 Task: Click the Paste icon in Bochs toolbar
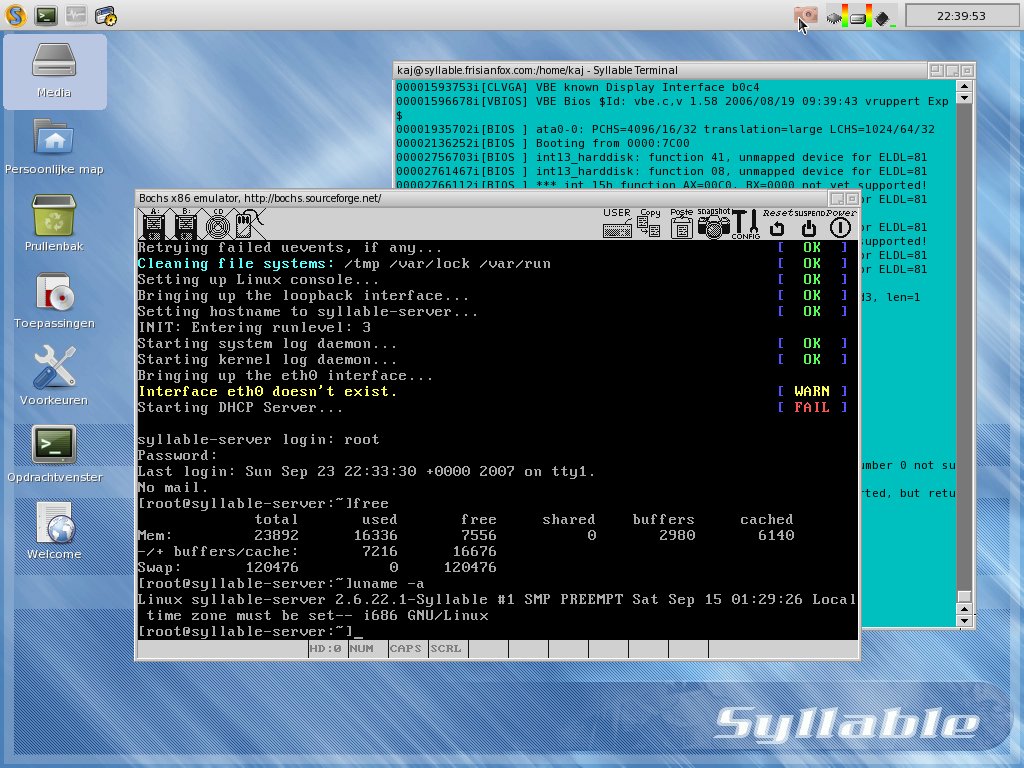682,224
